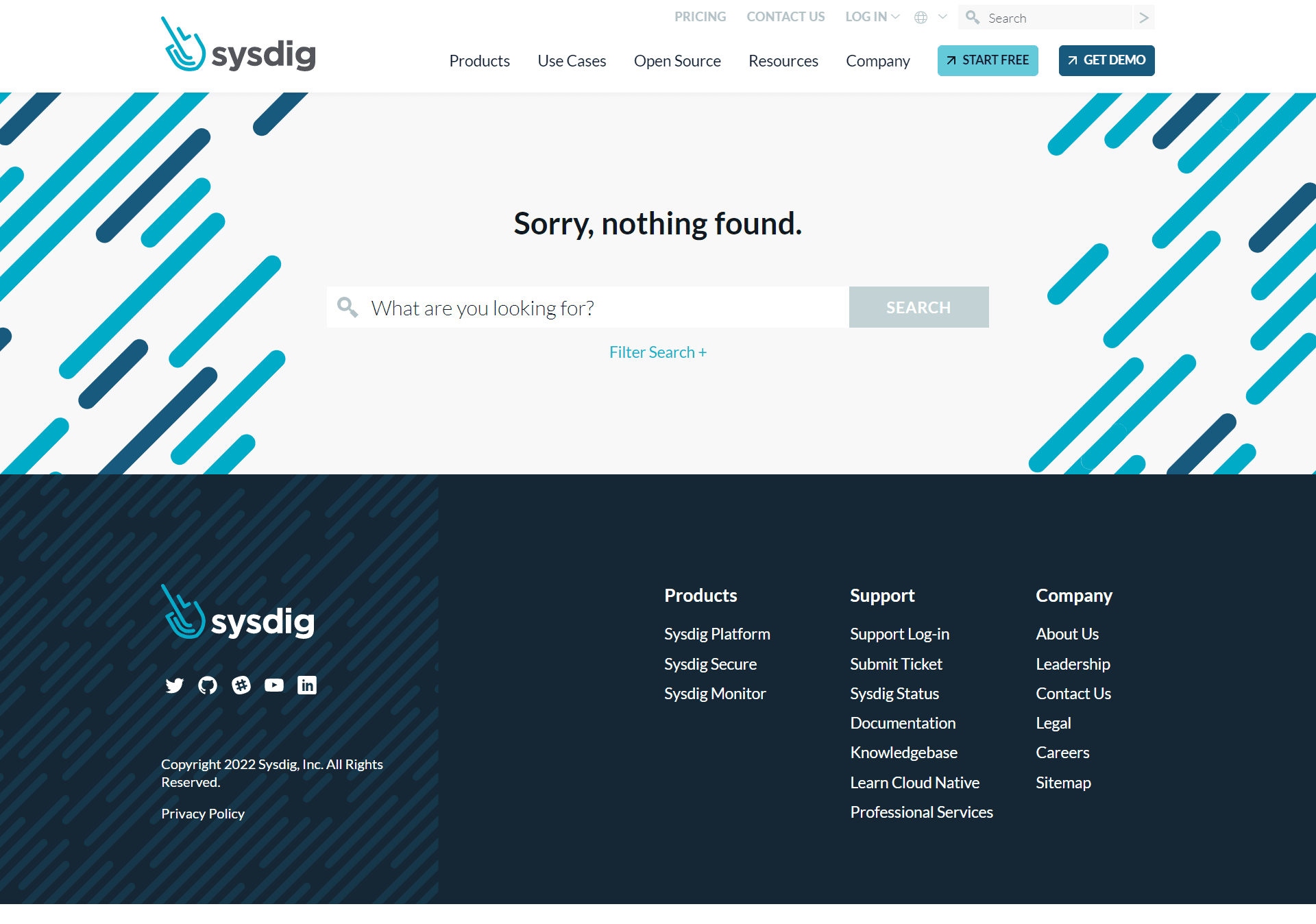Click the YouTube social media icon
Screen dimensions: 1316x924
coord(274,685)
